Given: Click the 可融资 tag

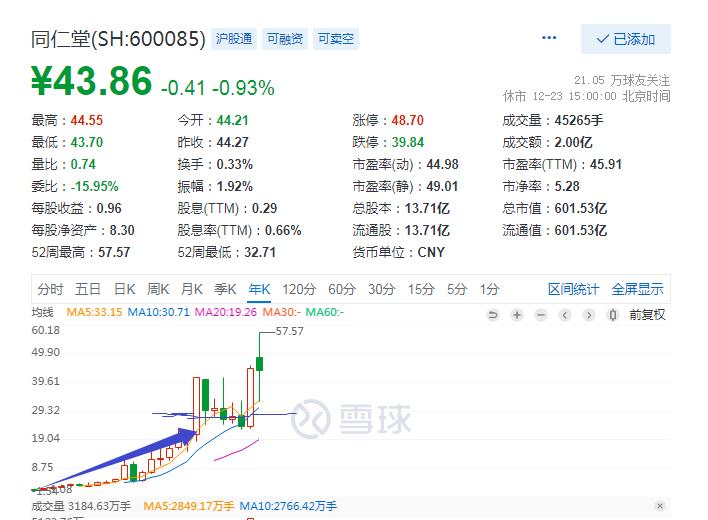Looking at the screenshot, I should [x=285, y=39].
